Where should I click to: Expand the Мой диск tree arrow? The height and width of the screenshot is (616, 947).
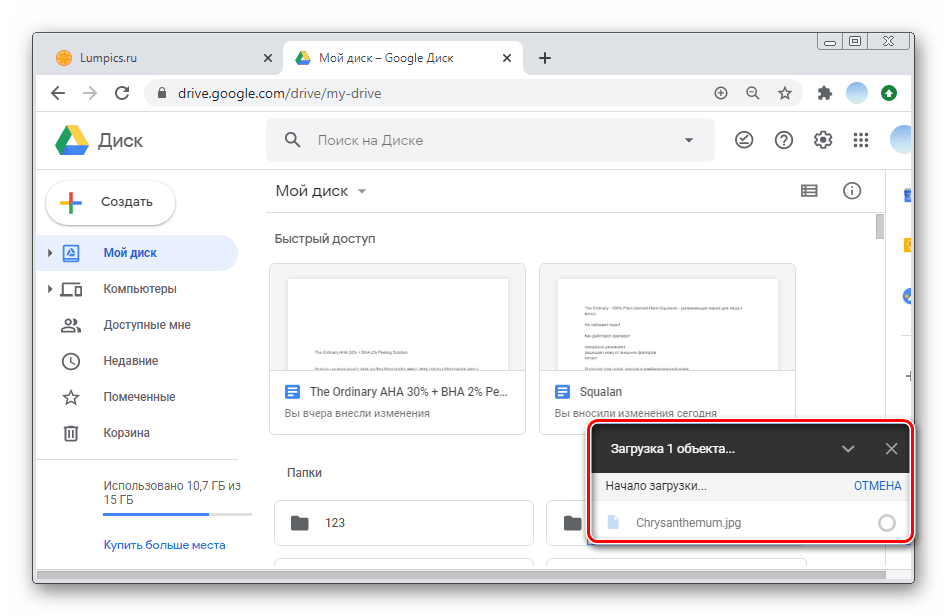(50, 253)
